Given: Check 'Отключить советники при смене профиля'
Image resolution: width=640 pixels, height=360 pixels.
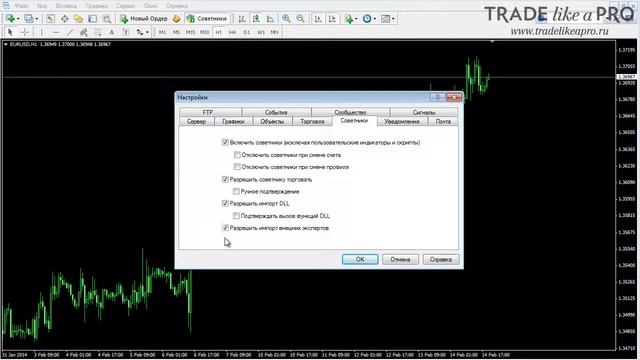Looking at the screenshot, I should (x=237, y=167).
